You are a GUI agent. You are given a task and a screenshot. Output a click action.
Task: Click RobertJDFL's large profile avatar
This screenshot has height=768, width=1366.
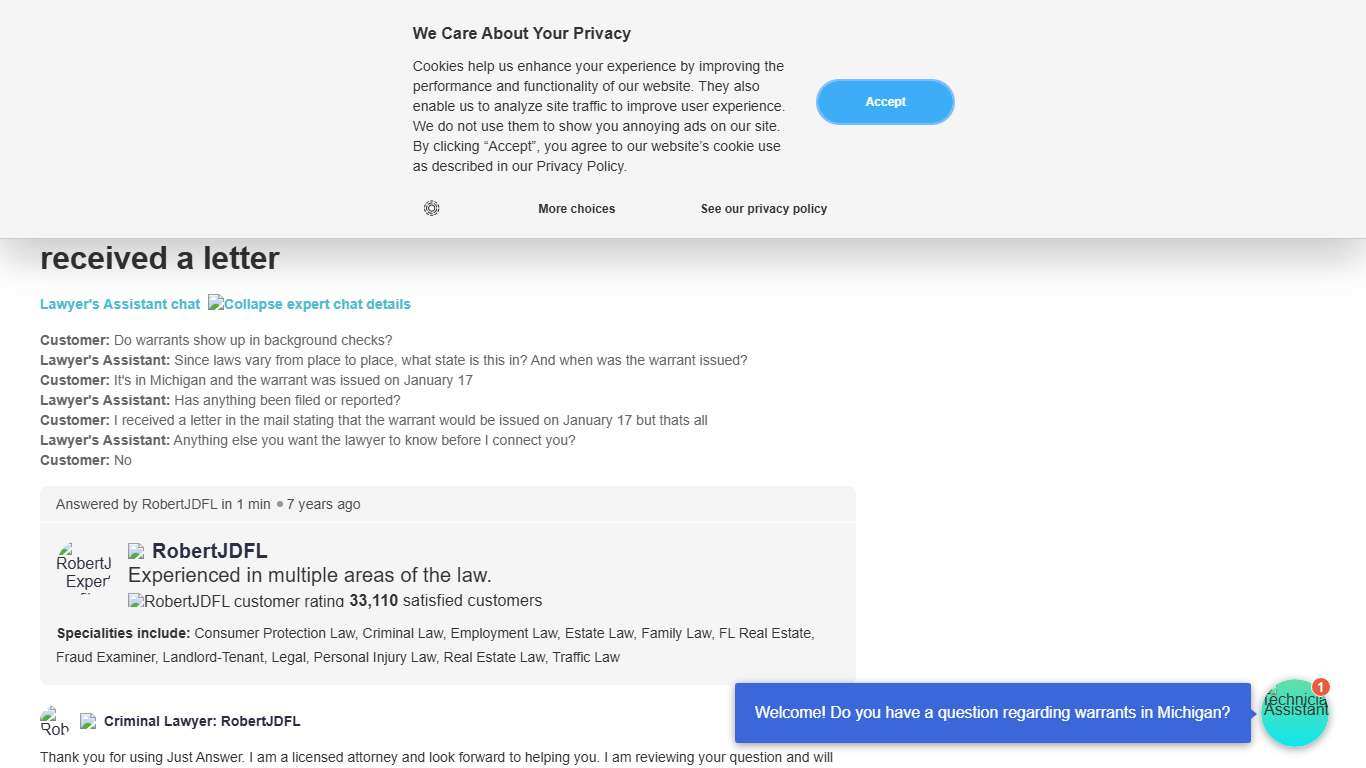[x=84, y=568]
